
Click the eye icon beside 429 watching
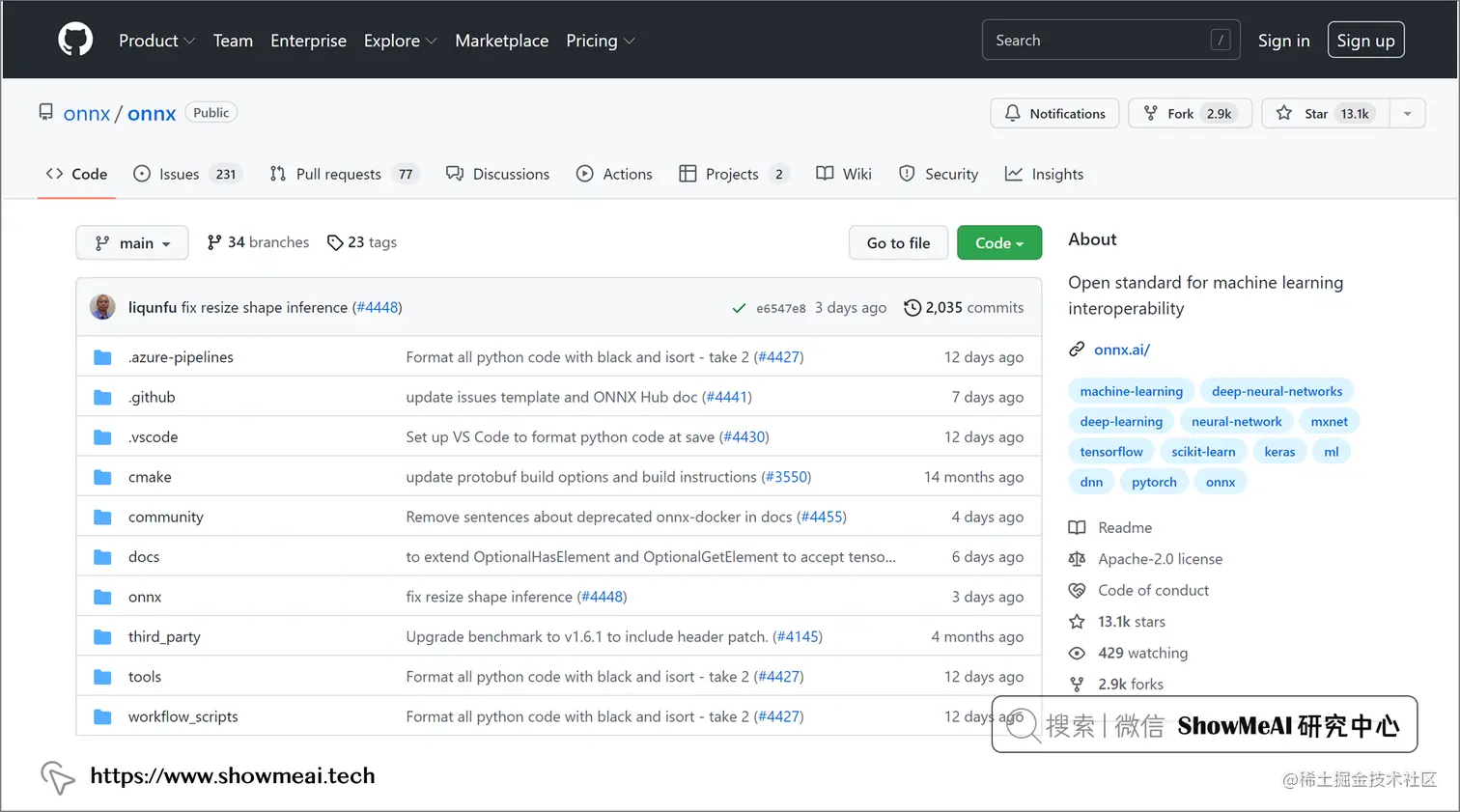pos(1077,653)
